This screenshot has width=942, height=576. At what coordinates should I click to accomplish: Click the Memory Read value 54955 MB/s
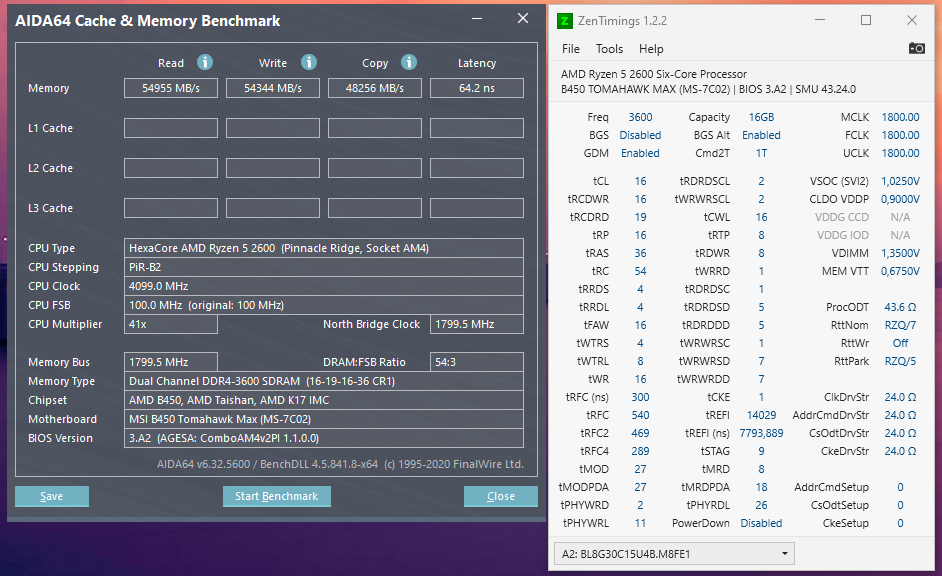point(171,88)
